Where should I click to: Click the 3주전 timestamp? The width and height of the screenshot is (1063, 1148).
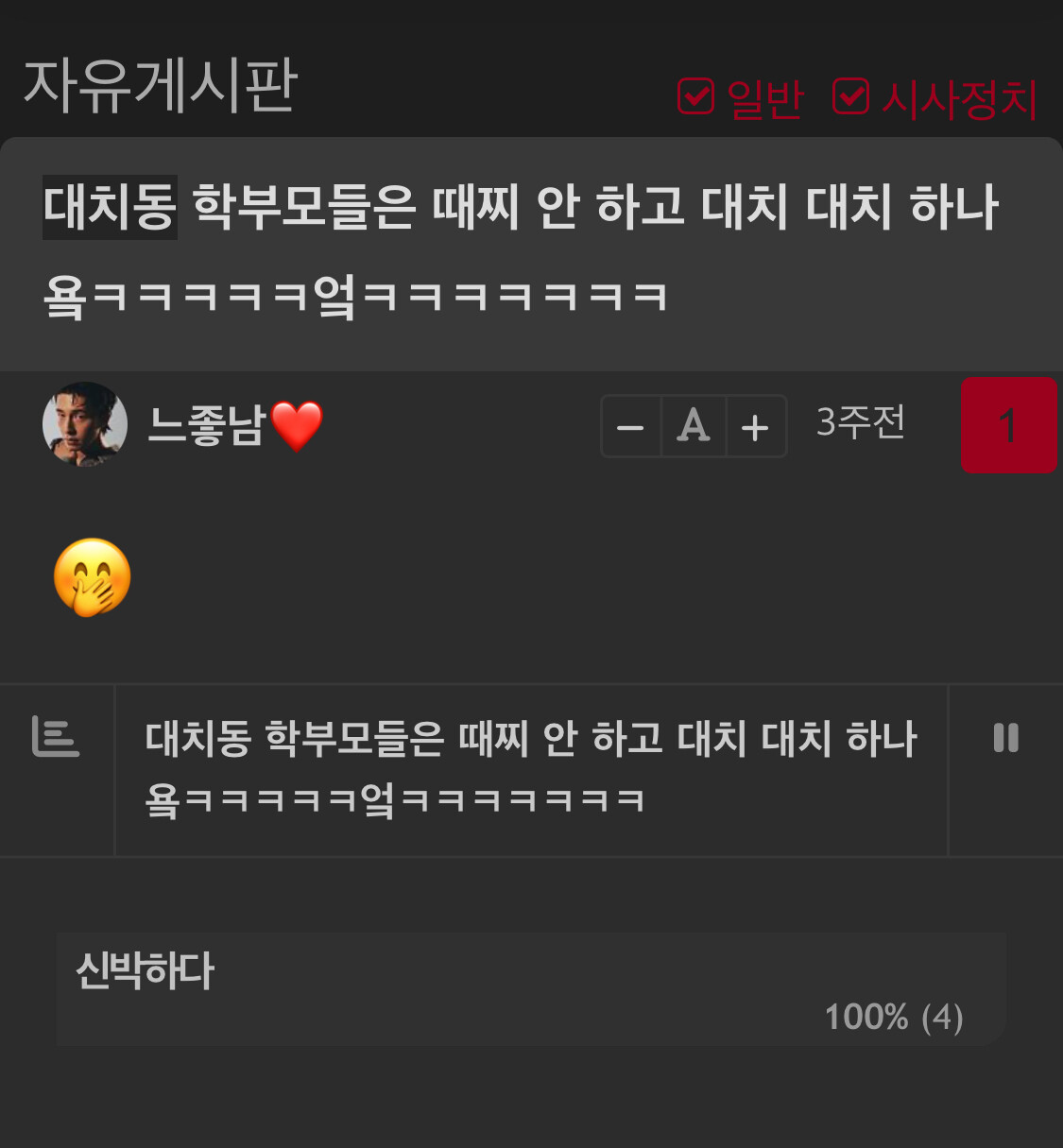(x=861, y=422)
